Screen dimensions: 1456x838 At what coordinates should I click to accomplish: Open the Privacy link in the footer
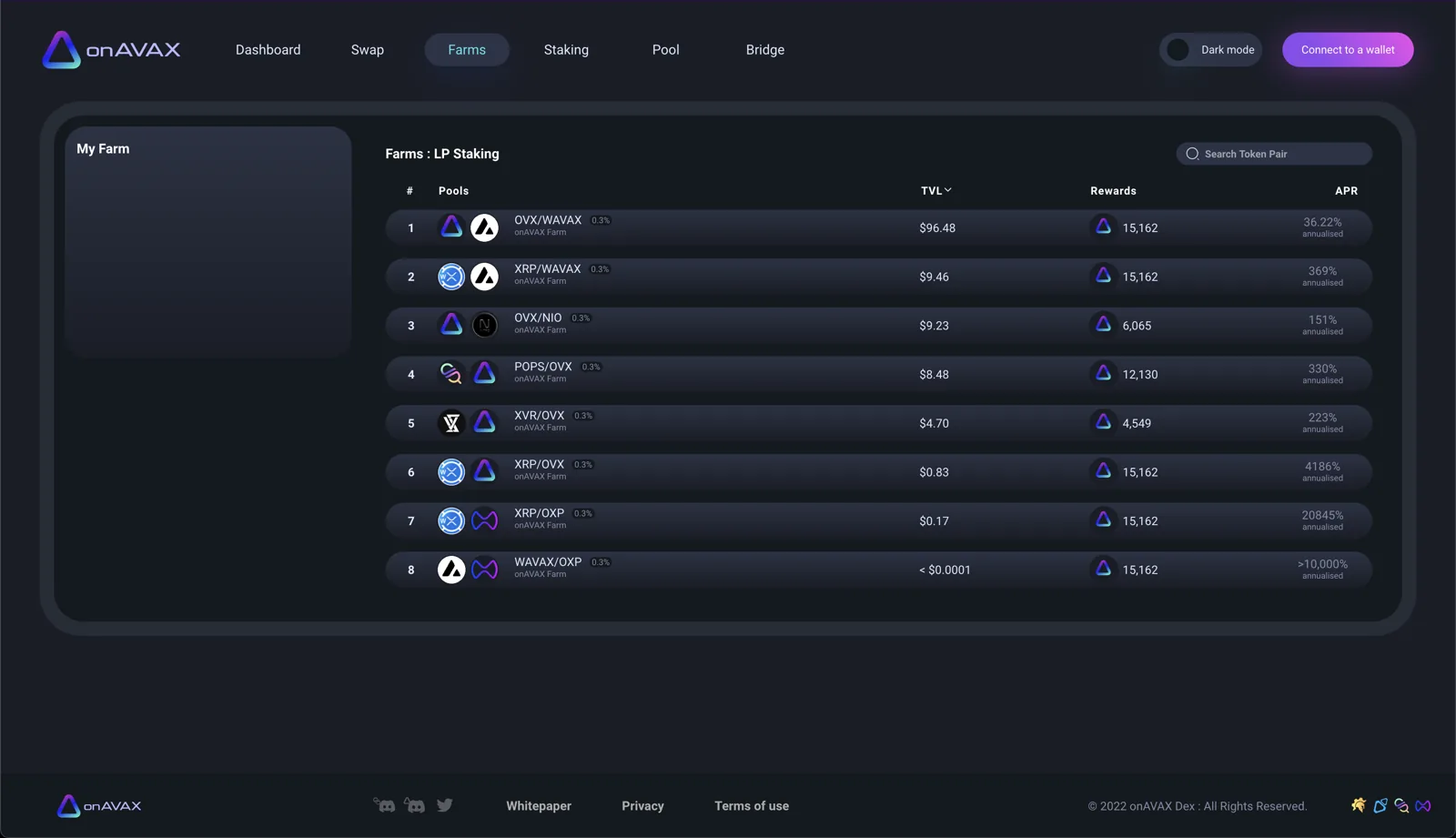click(642, 806)
